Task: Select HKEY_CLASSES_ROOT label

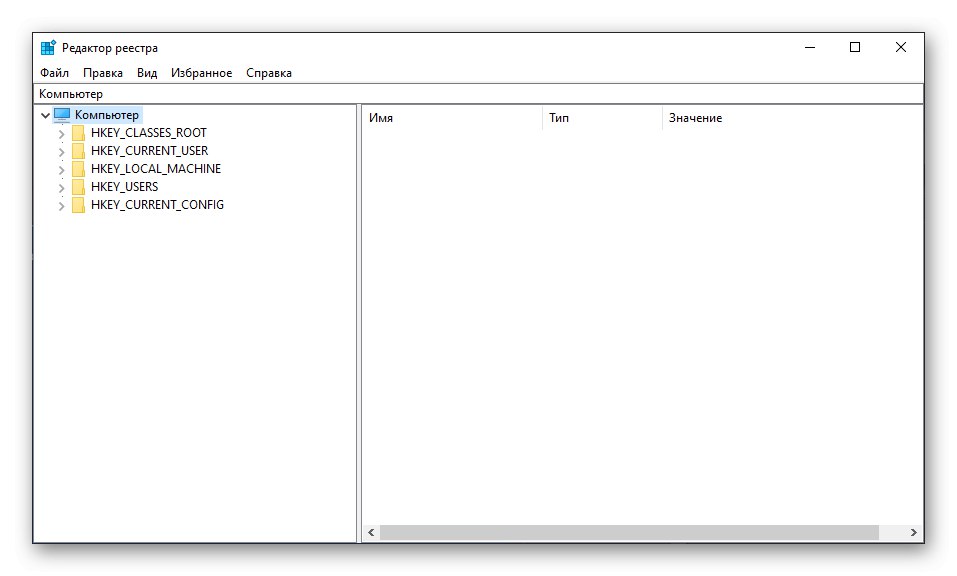Action: coord(149,133)
